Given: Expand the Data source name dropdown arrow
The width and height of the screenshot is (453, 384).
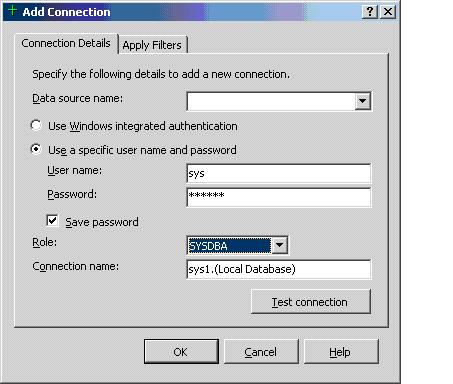Looking at the screenshot, I should tap(362, 101).
